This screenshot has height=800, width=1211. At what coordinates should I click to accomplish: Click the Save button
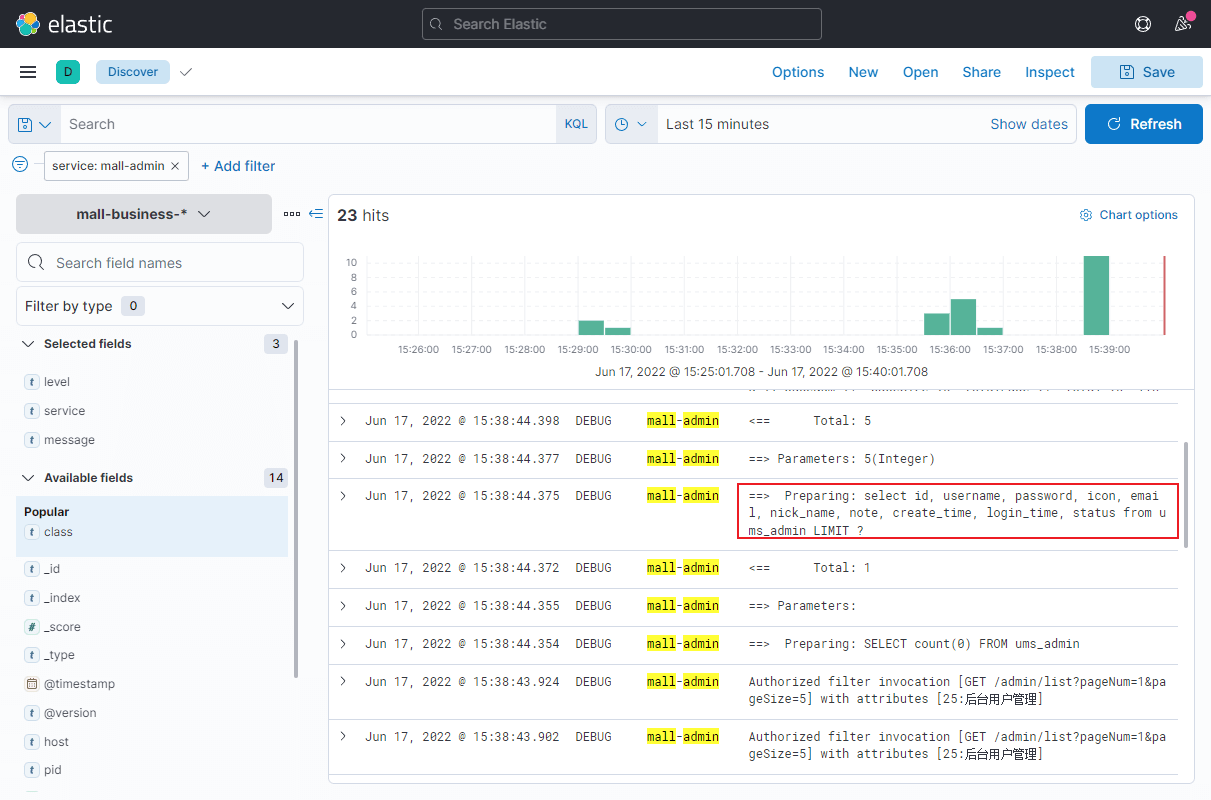click(x=1147, y=72)
